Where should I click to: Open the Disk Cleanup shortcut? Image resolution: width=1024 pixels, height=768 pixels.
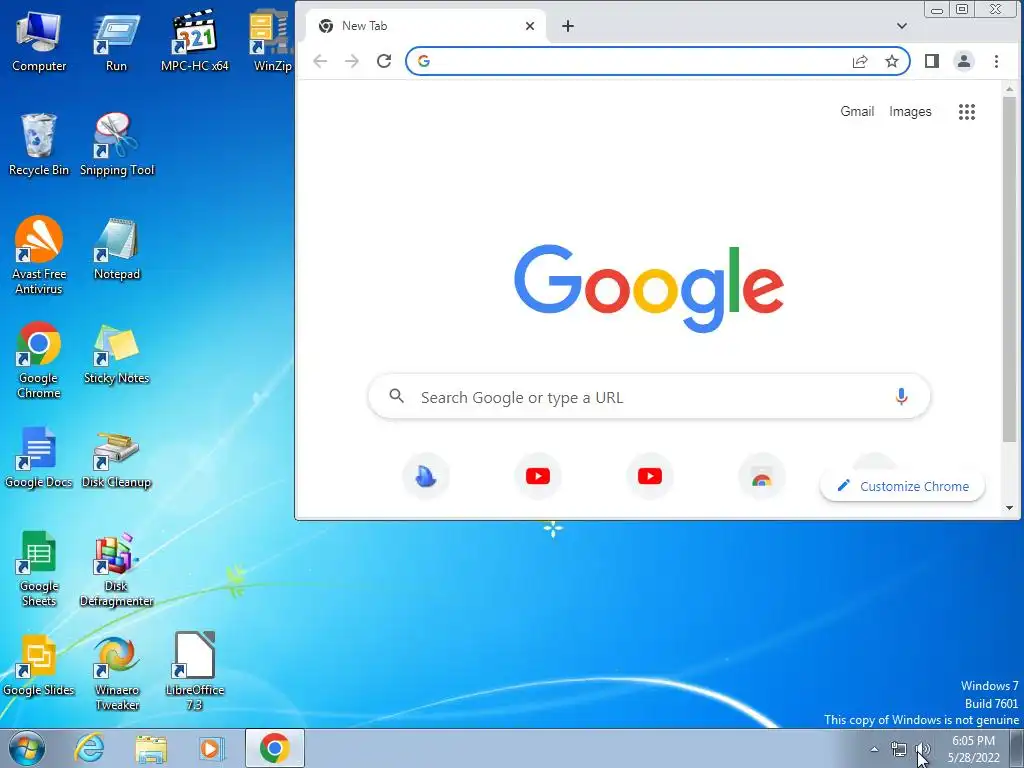[116, 460]
